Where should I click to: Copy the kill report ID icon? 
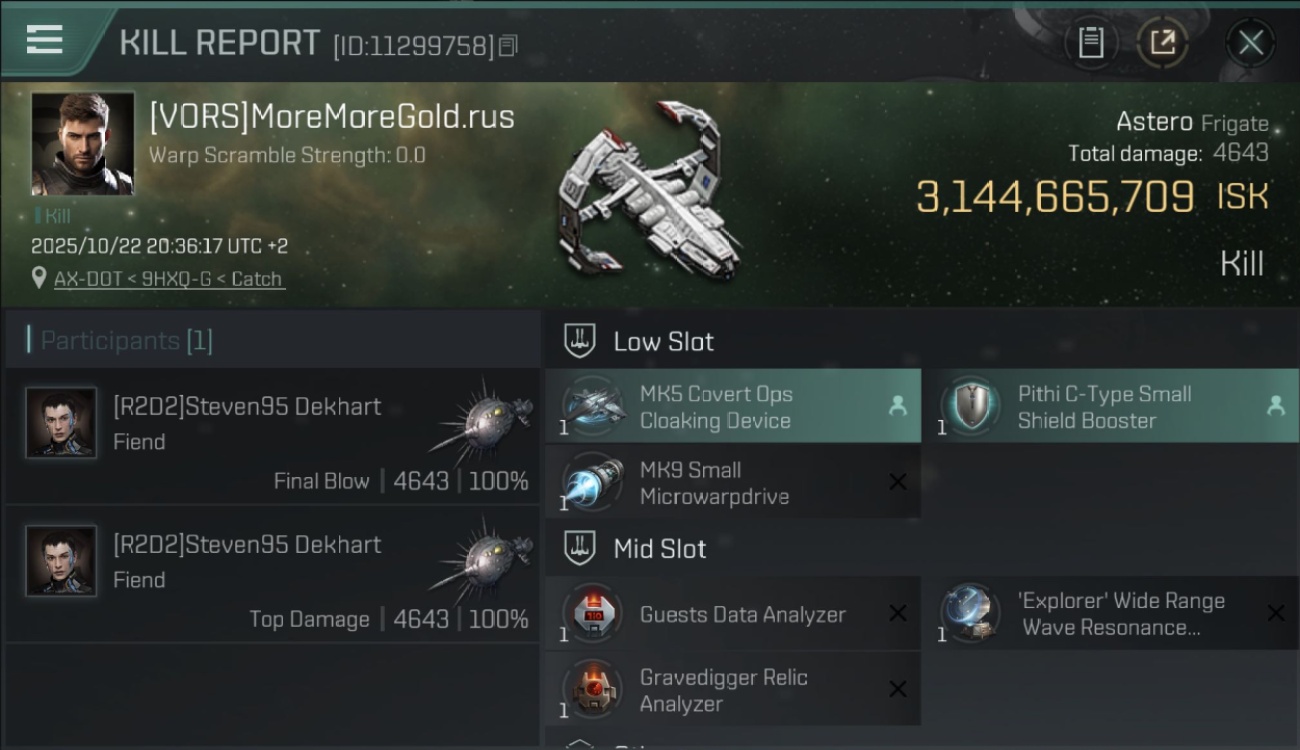point(508,45)
